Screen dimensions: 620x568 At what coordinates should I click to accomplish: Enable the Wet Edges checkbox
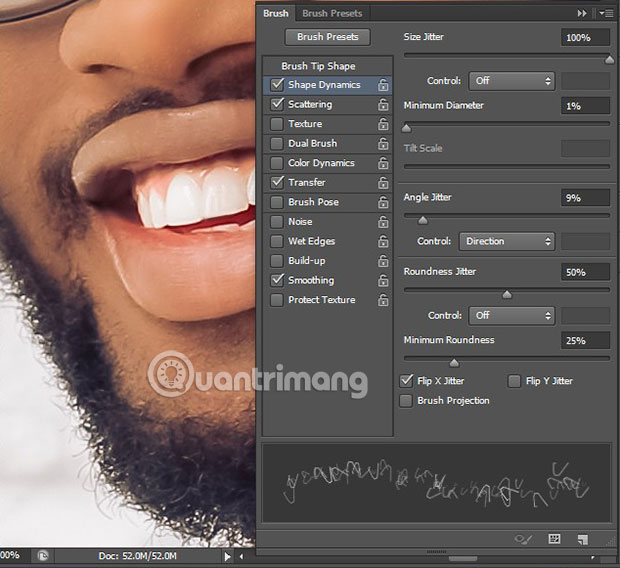pyautogui.click(x=277, y=241)
